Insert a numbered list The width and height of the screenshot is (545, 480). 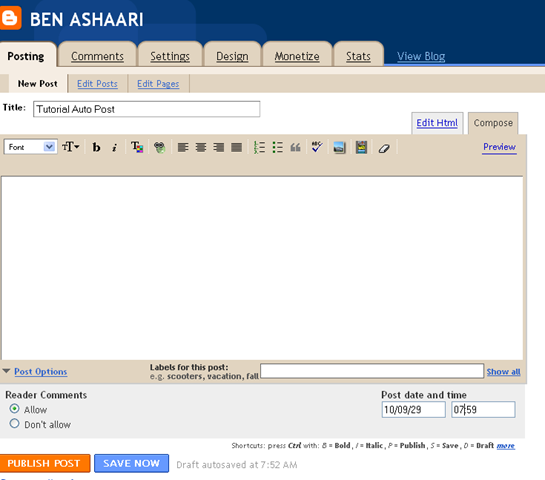pos(259,147)
